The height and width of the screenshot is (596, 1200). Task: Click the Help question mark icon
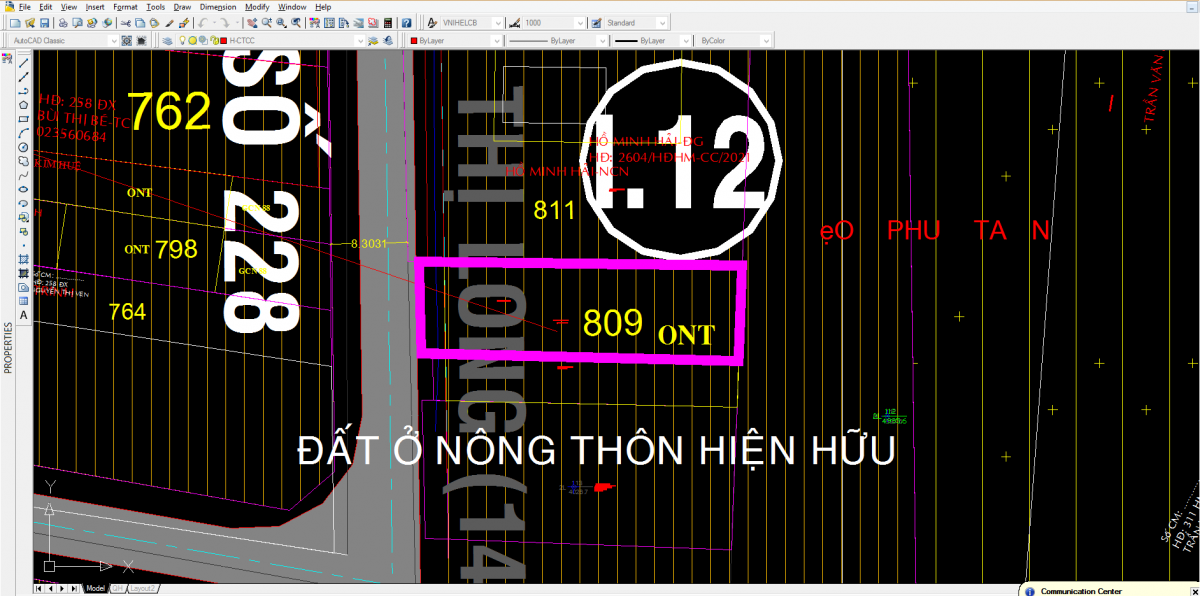(406, 22)
